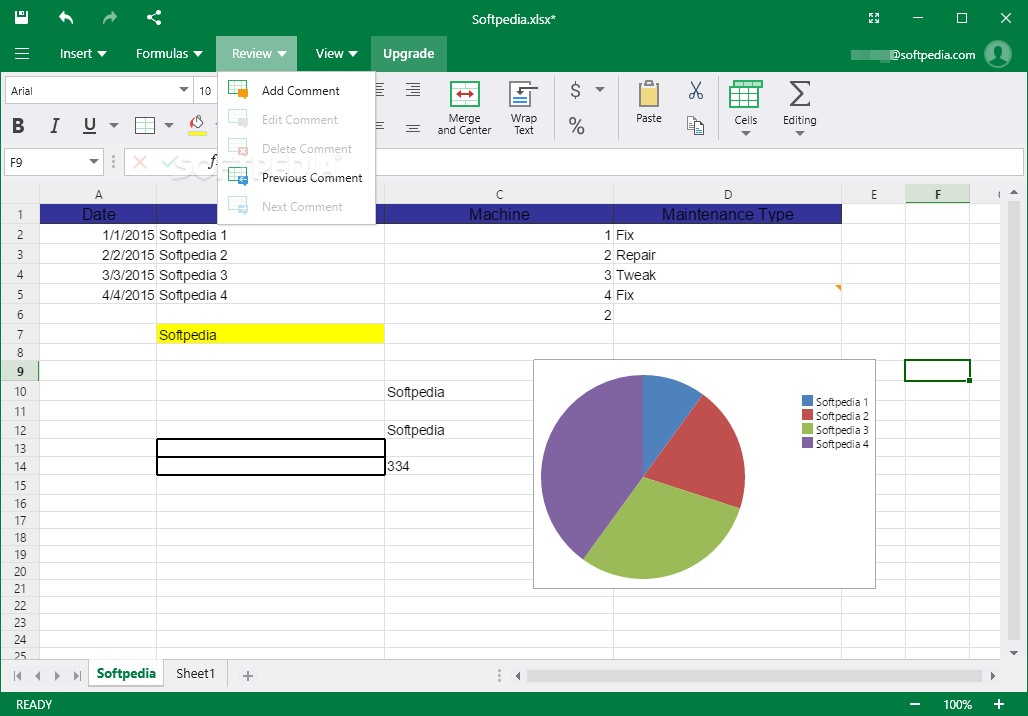Click Softpedia 3 legend entry

coord(835,429)
